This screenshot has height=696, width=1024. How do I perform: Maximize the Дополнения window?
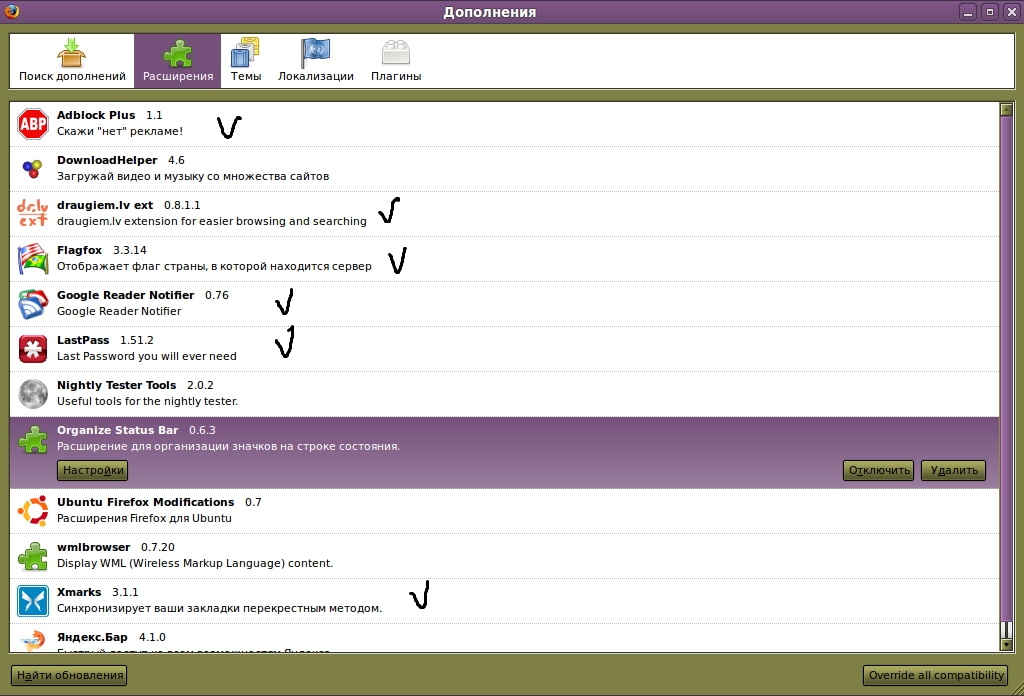pyautogui.click(x=989, y=12)
